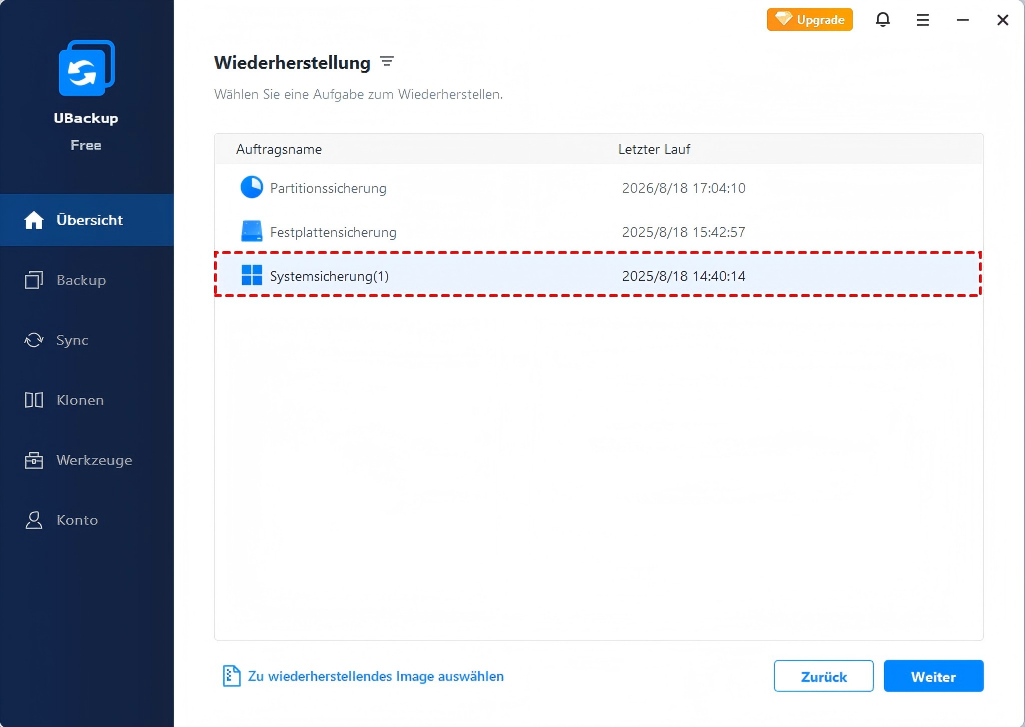Go to the Übersicht tab
The image size is (1025, 727).
point(88,220)
